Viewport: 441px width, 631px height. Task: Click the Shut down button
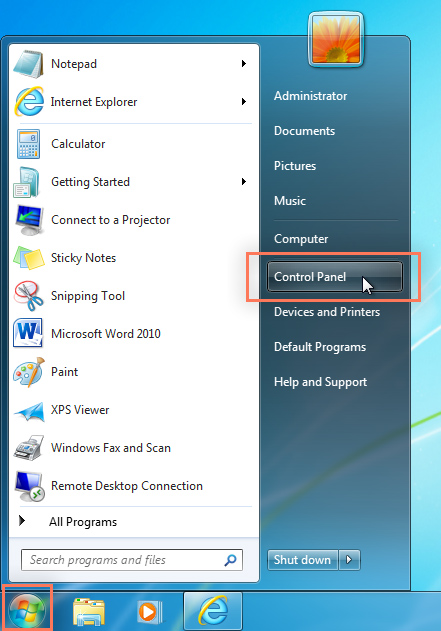303,560
